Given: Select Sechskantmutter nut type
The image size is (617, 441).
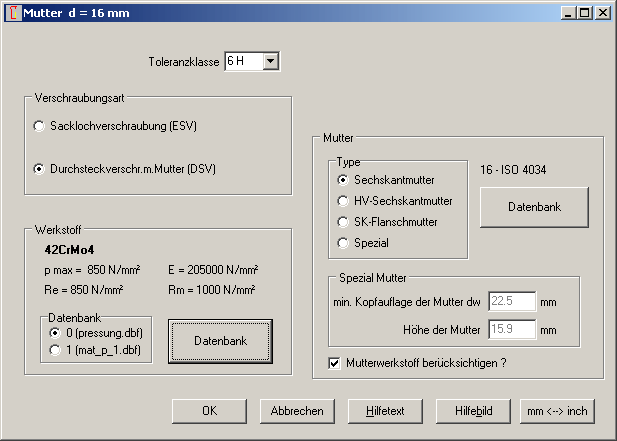Looking at the screenshot, I should pos(344,180).
